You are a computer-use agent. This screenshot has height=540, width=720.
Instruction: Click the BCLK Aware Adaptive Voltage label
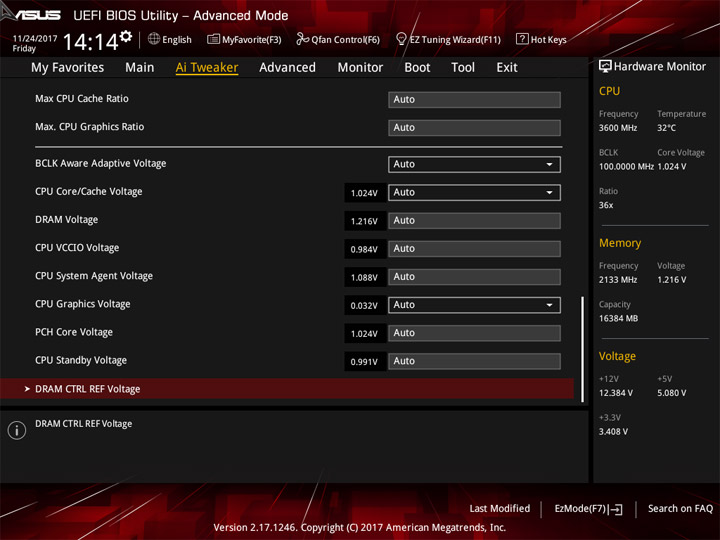[101, 163]
